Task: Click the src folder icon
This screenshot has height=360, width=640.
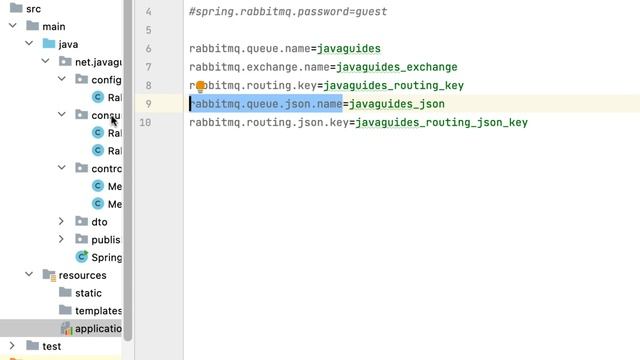Action: [16, 8]
